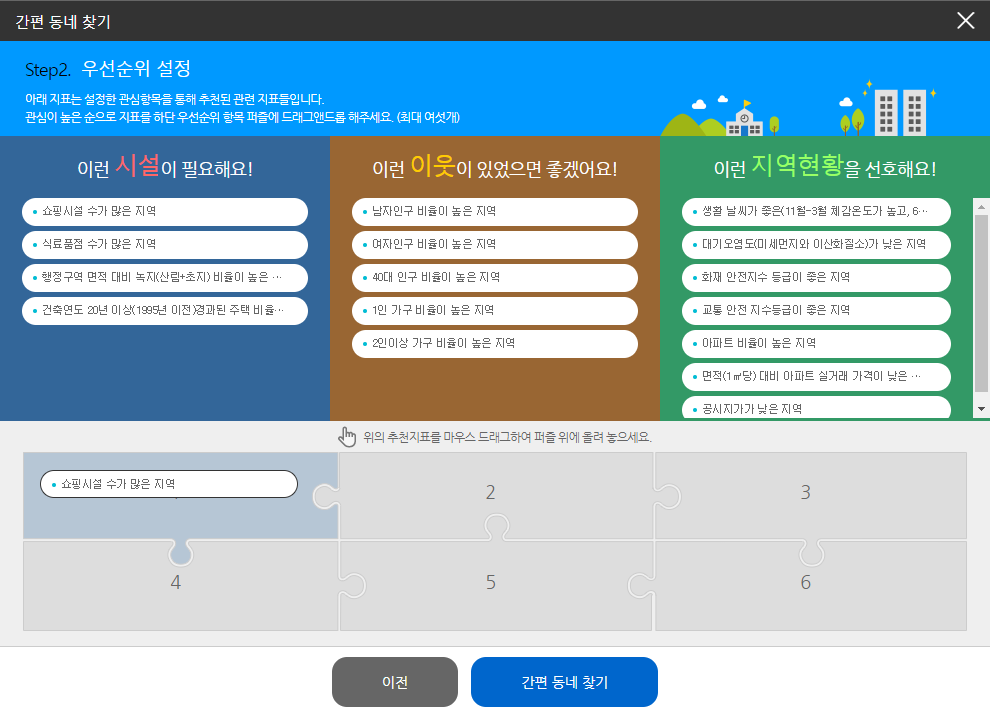Image resolution: width=990 pixels, height=719 pixels.
Task: Select the 생활 날씨가 좋은 지역 indicator
Action: click(x=816, y=212)
